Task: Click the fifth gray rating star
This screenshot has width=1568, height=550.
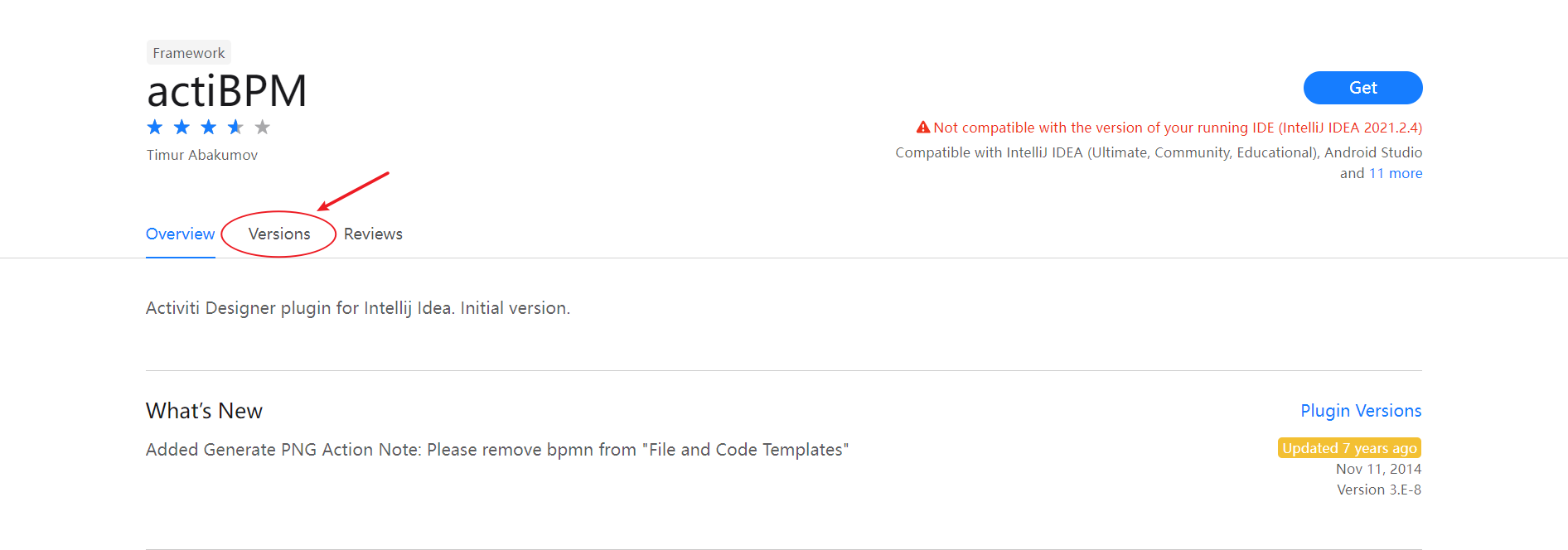Action: (263, 127)
